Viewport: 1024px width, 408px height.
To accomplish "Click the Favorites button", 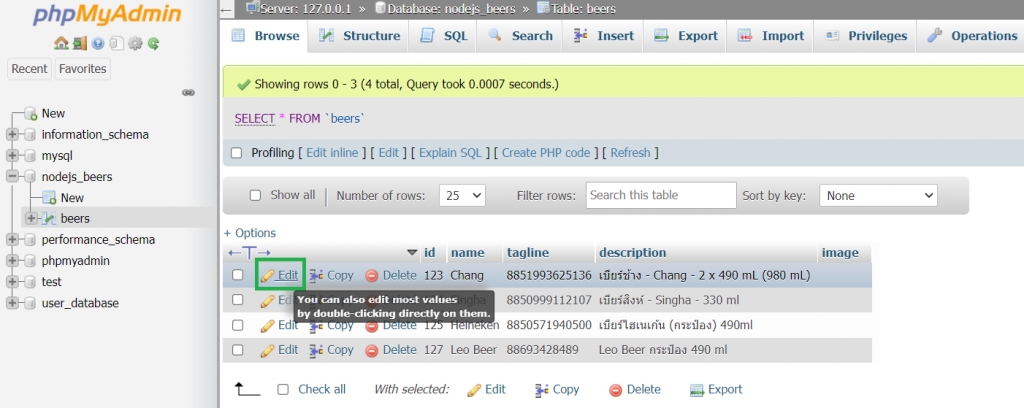I will click(83, 69).
